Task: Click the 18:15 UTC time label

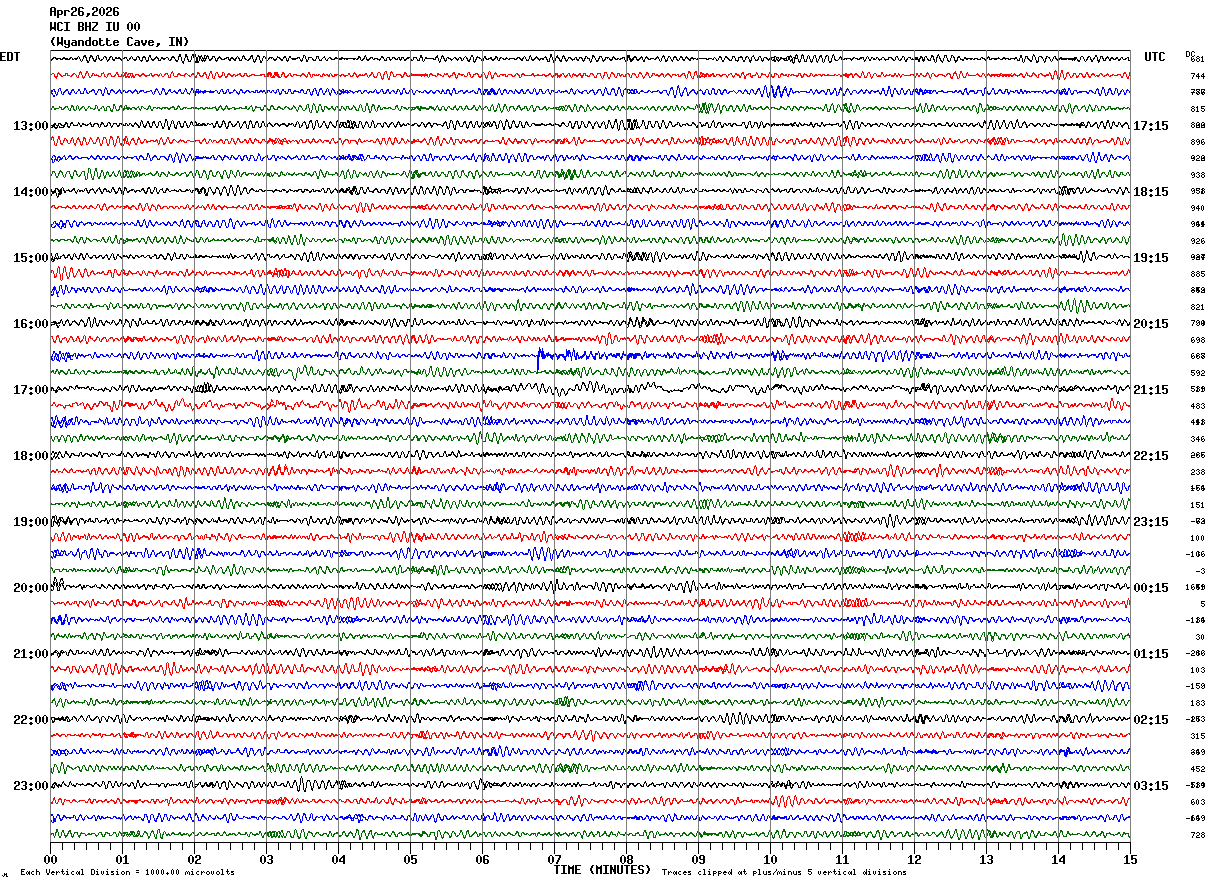Action: point(1152,192)
